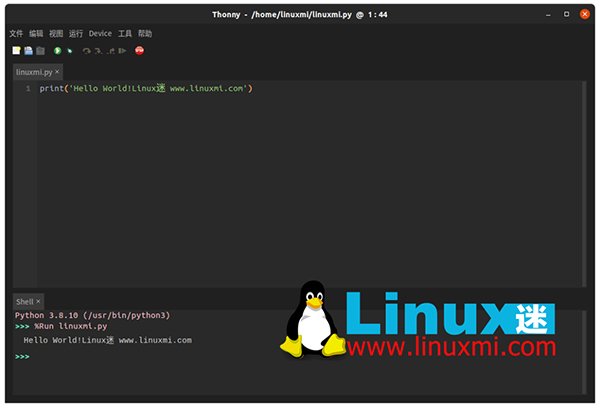Stop the backend with the red STOP icon
Screen dimensions: 600x408
tap(139, 51)
